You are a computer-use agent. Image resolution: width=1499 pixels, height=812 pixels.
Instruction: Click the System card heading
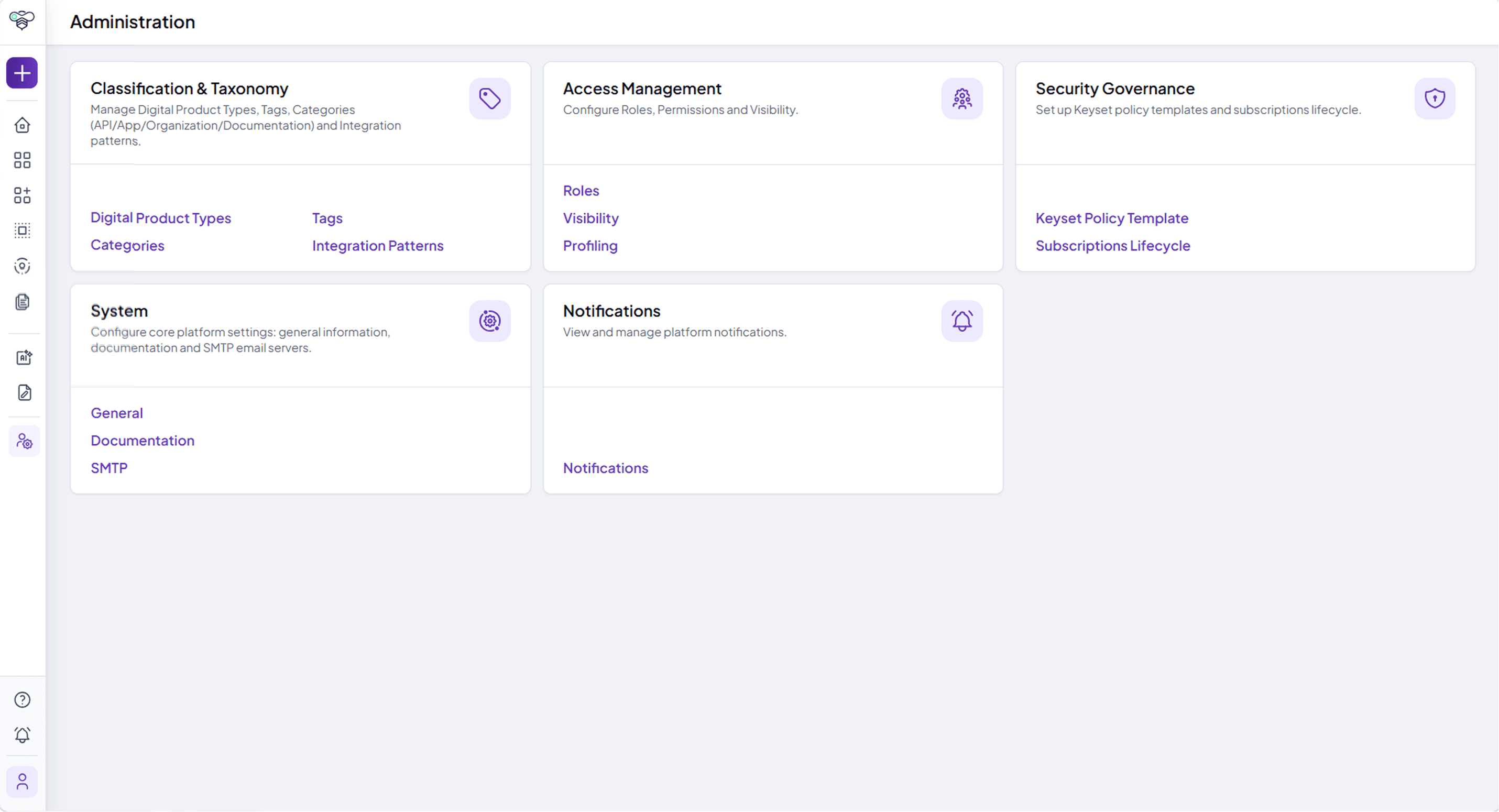tap(119, 311)
